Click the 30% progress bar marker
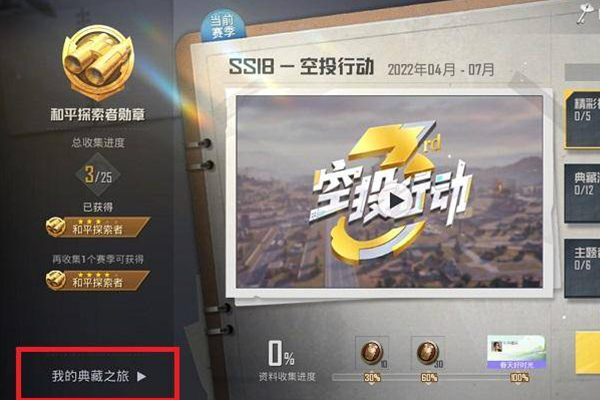Screen dimensions: 600x400 pyautogui.click(x=372, y=378)
